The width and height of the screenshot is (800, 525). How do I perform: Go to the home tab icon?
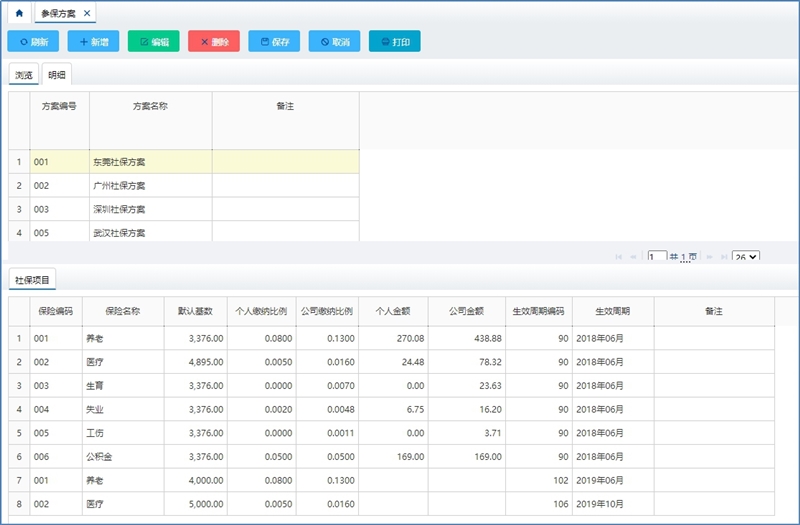[18, 14]
